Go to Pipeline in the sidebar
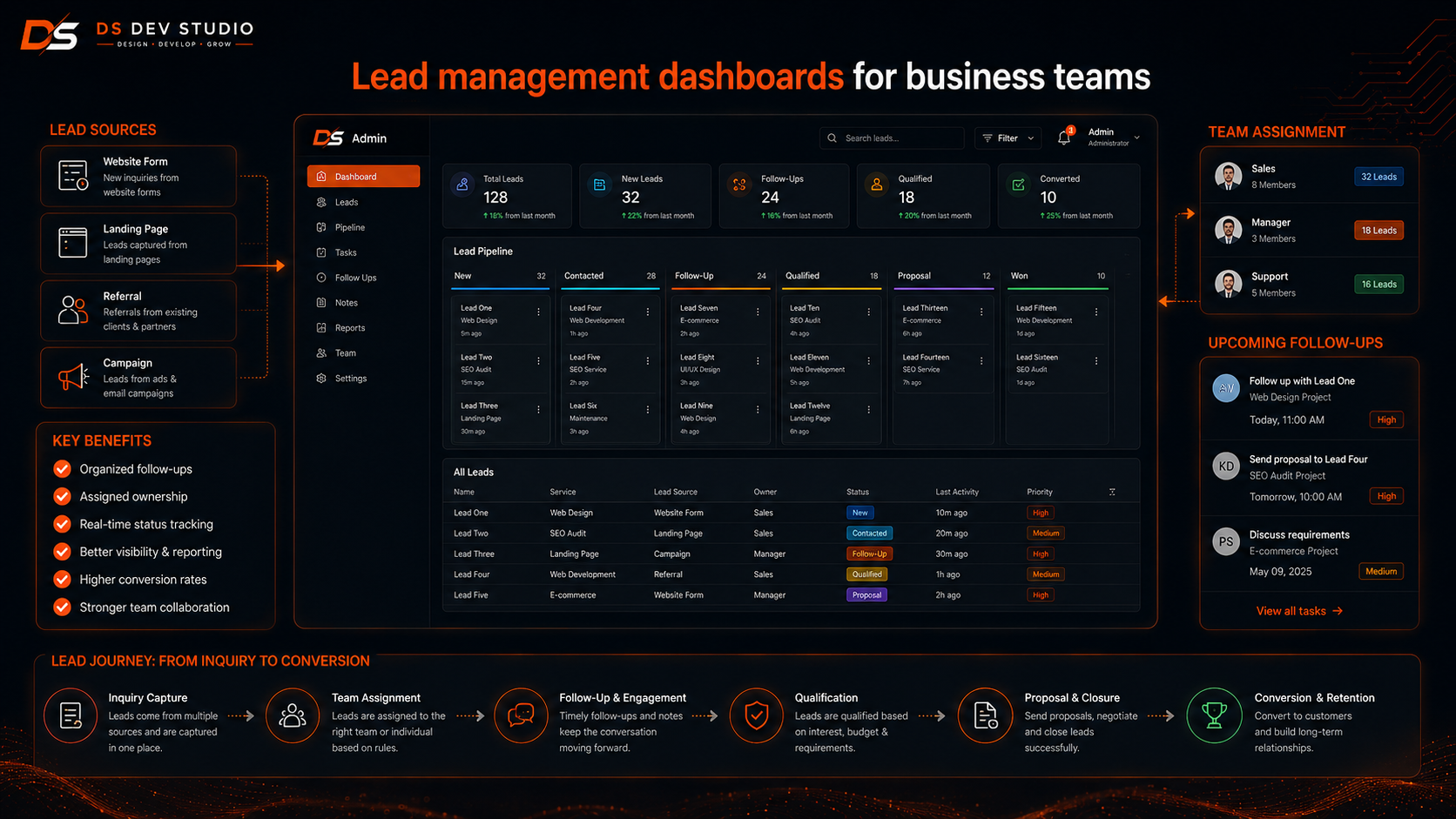This screenshot has height=819, width=1456. click(x=349, y=227)
